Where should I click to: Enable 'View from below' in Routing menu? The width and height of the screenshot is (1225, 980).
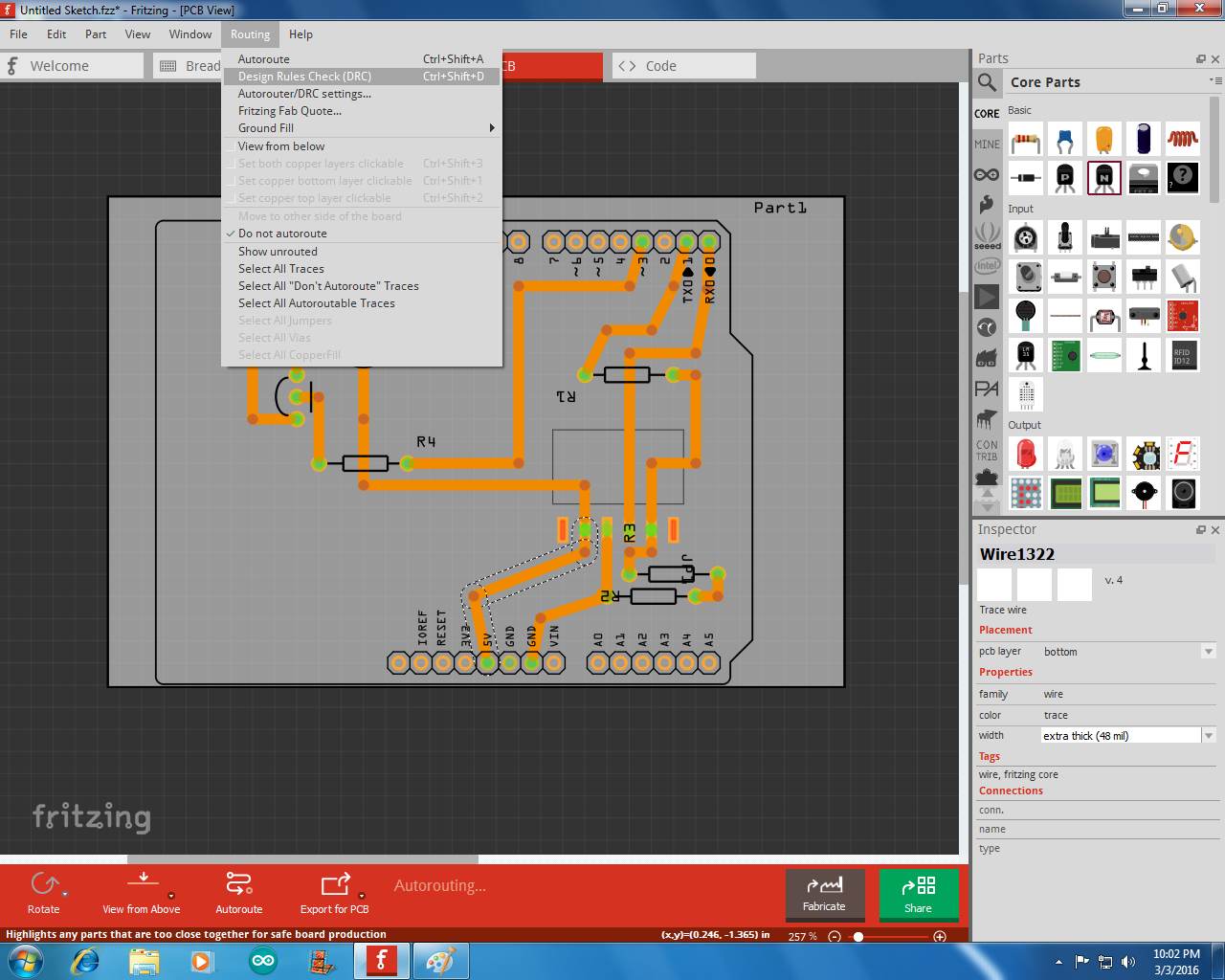pyautogui.click(x=281, y=146)
